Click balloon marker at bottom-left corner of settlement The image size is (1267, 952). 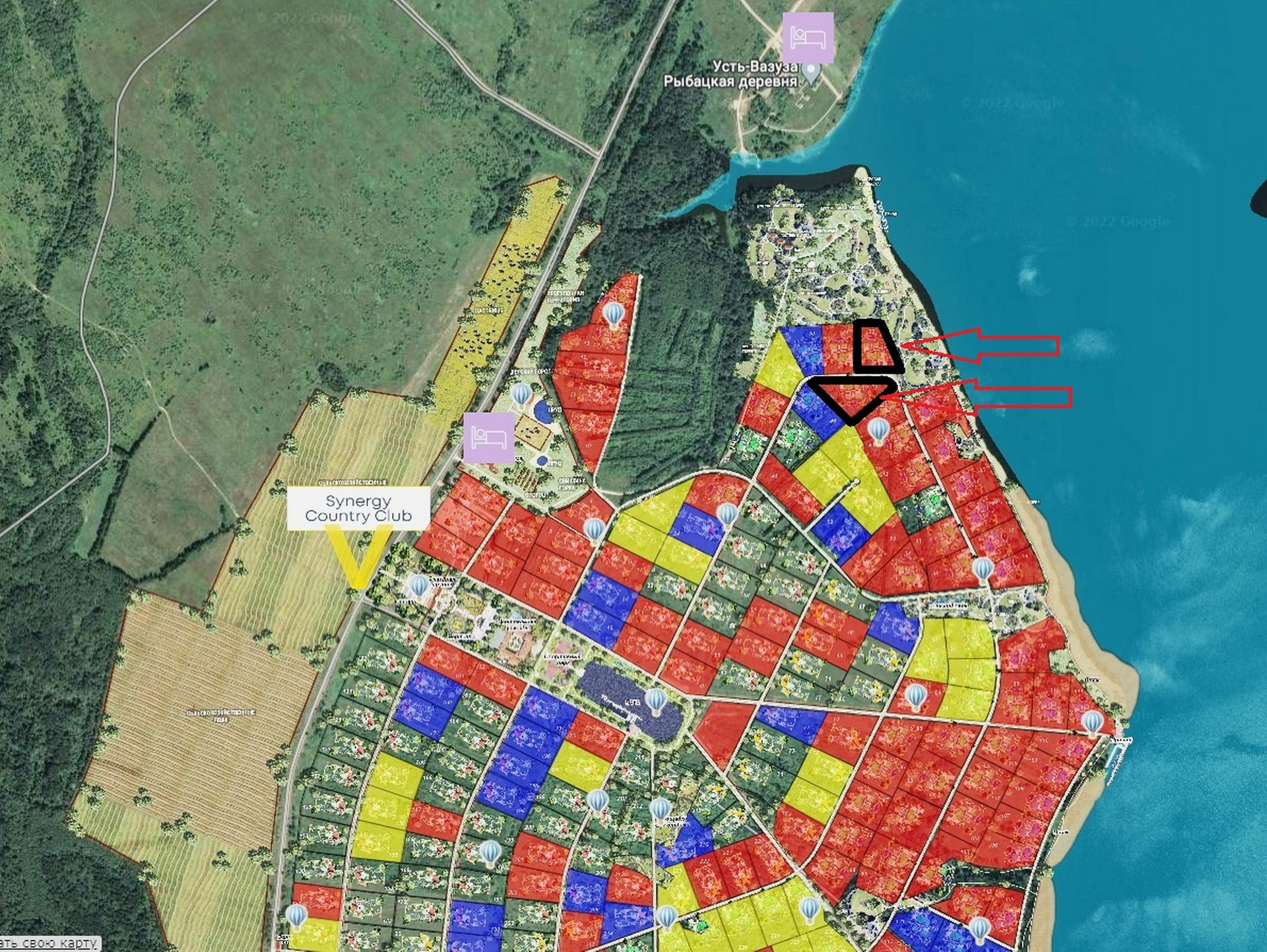pyautogui.click(x=296, y=916)
